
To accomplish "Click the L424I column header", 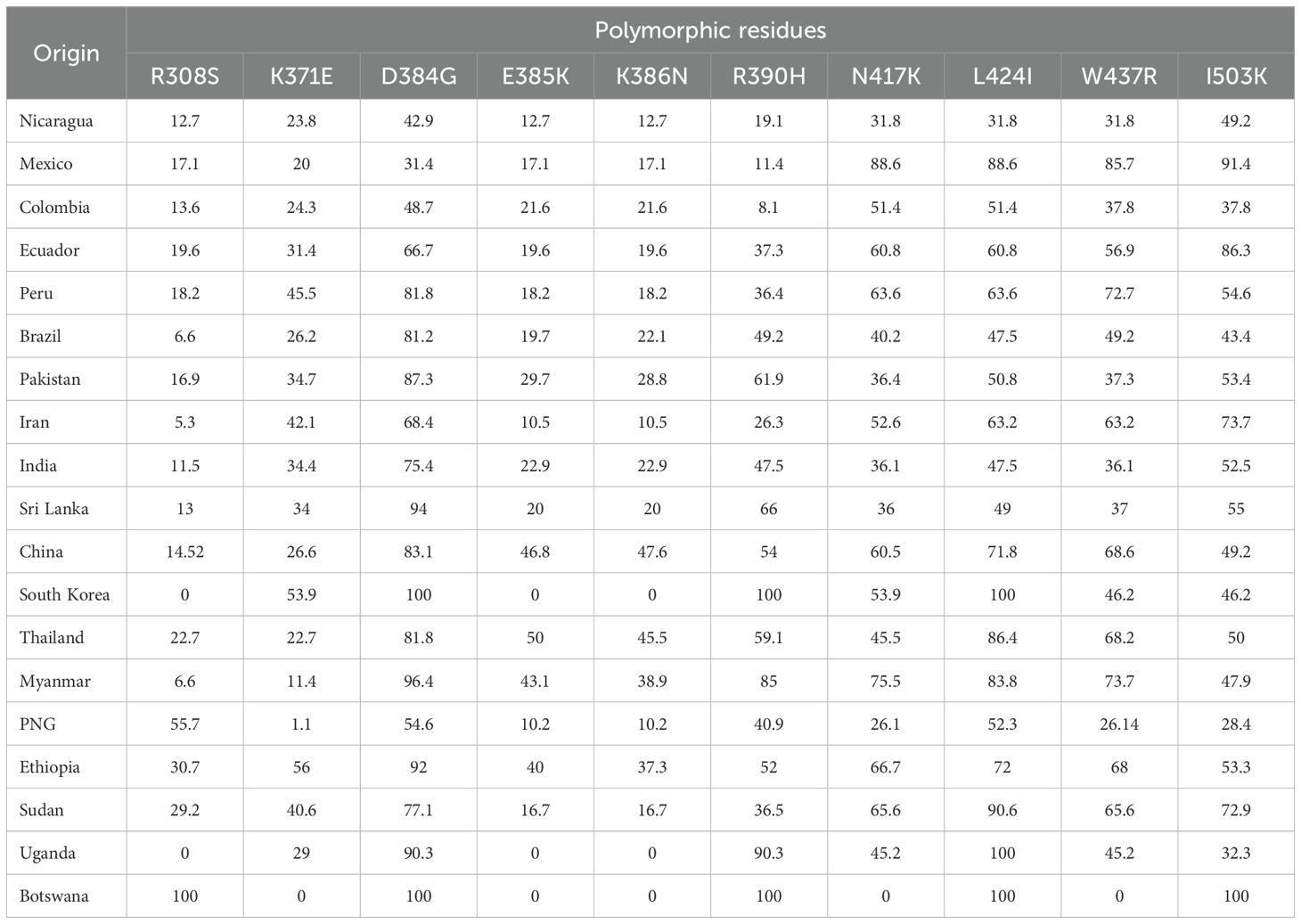I will pos(1002,77).
